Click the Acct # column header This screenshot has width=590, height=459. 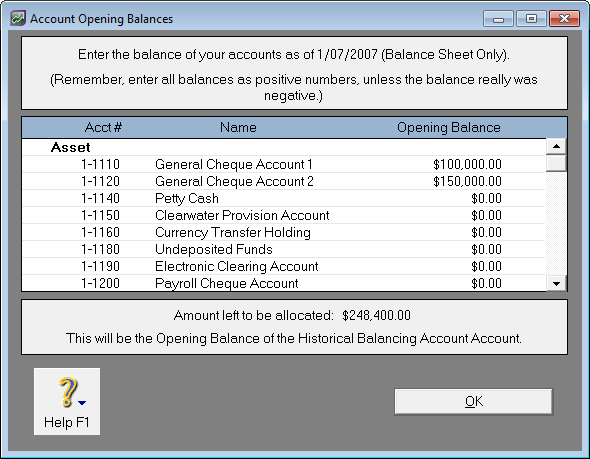(103, 128)
